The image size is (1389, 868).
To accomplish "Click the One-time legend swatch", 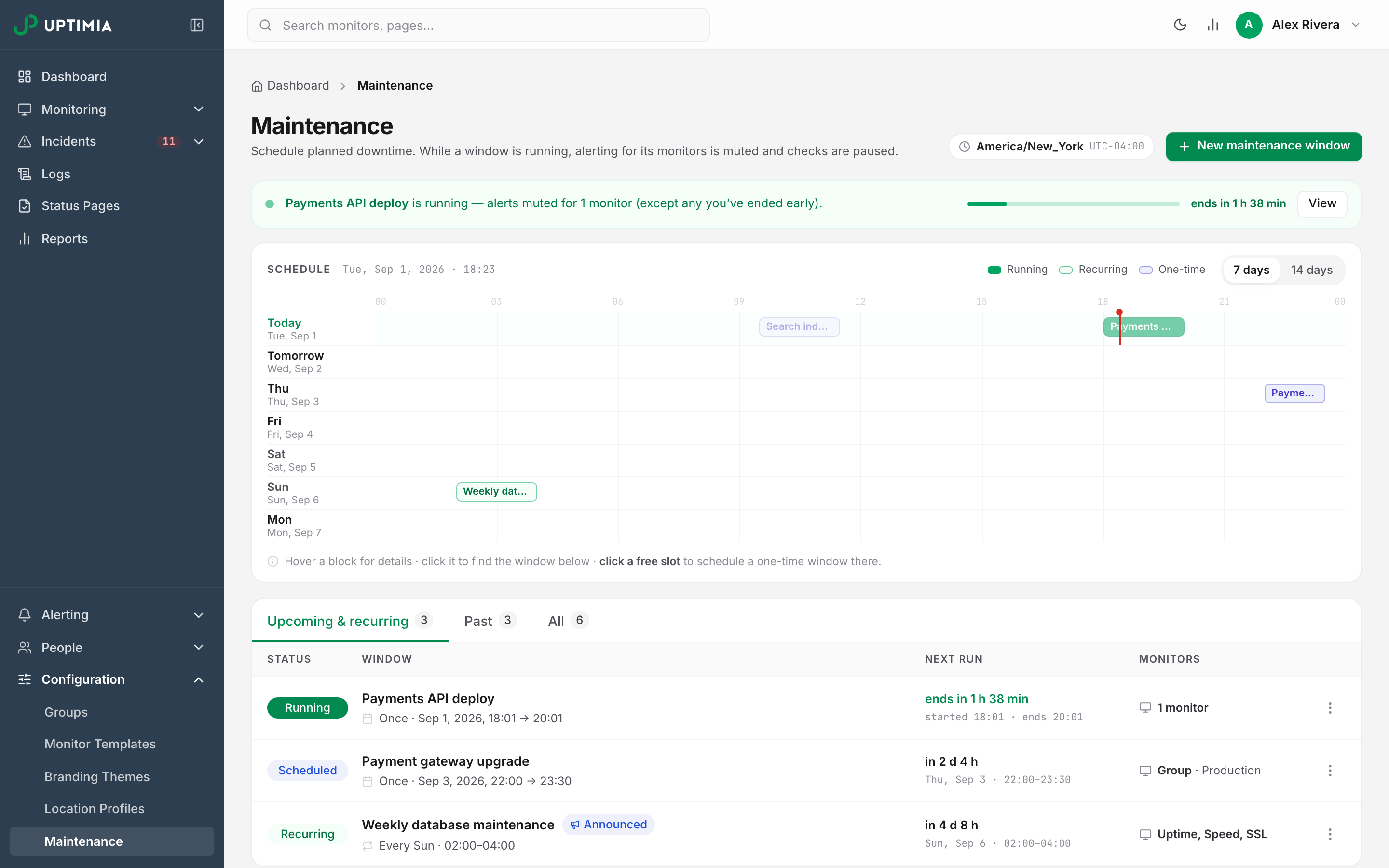I will coord(1145,270).
